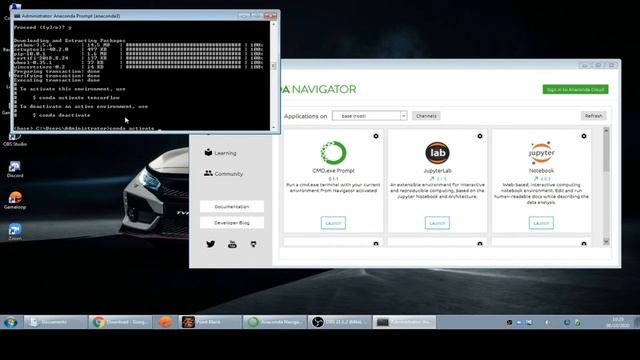Launch CMD.exe Prompt

point(333,223)
